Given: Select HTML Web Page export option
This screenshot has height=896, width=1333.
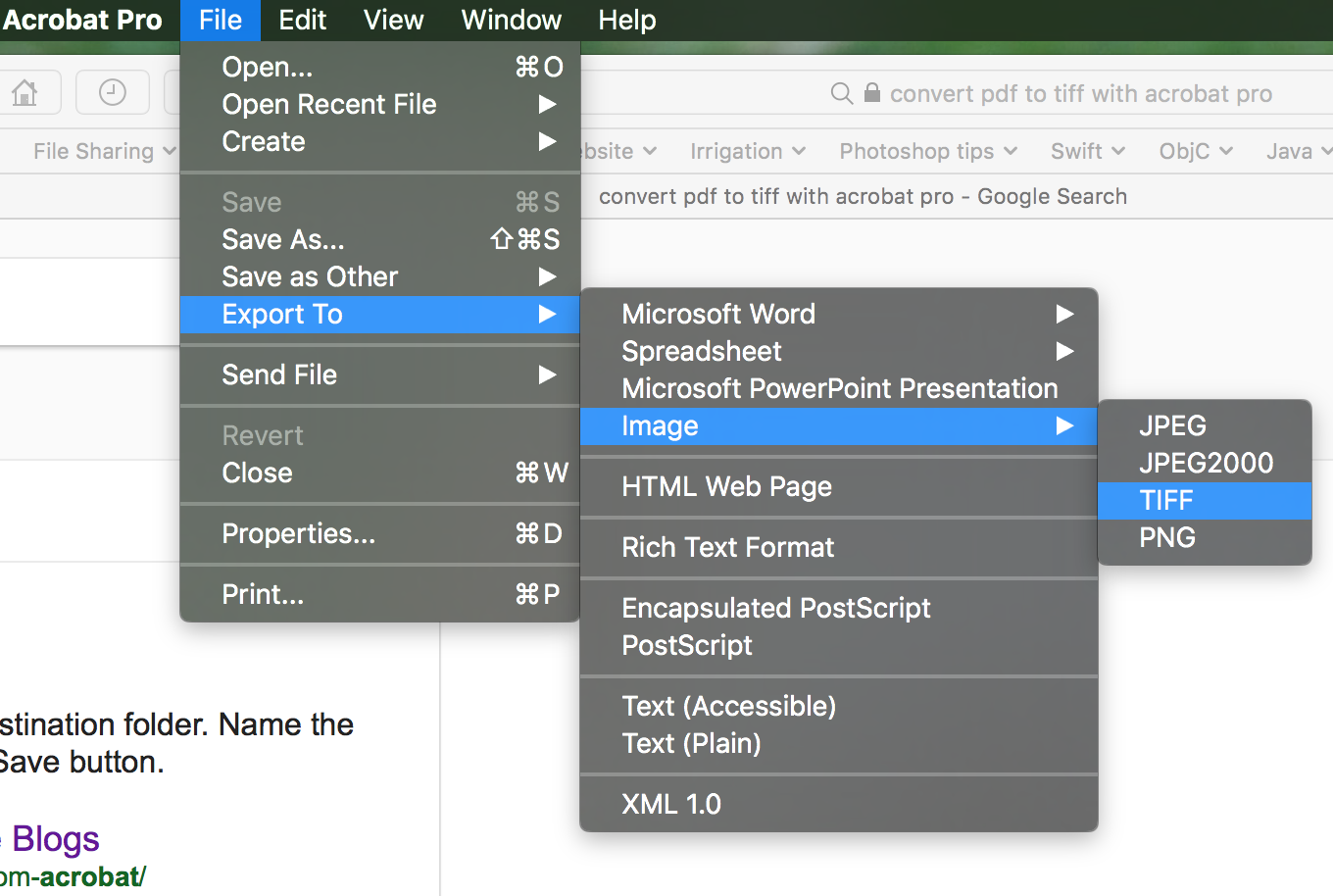Looking at the screenshot, I should 726,486.
